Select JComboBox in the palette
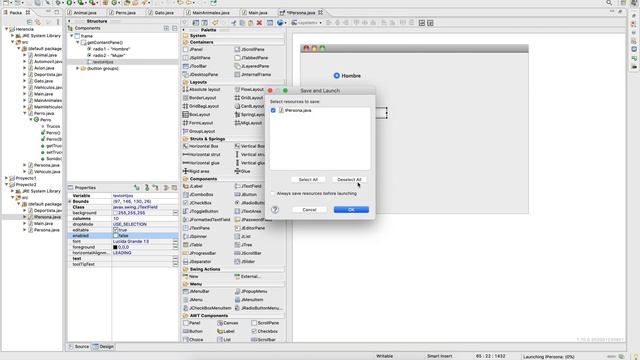The height and width of the screenshot is (360, 640). click(x=198, y=195)
